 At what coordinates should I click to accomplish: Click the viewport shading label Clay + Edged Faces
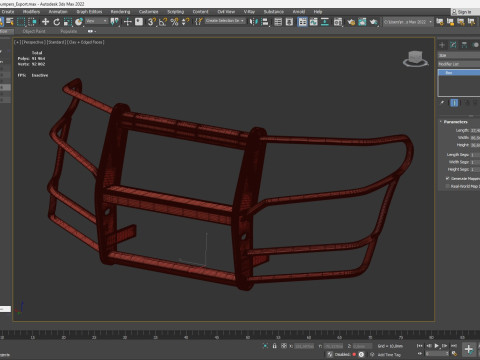pyautogui.click(x=86, y=42)
